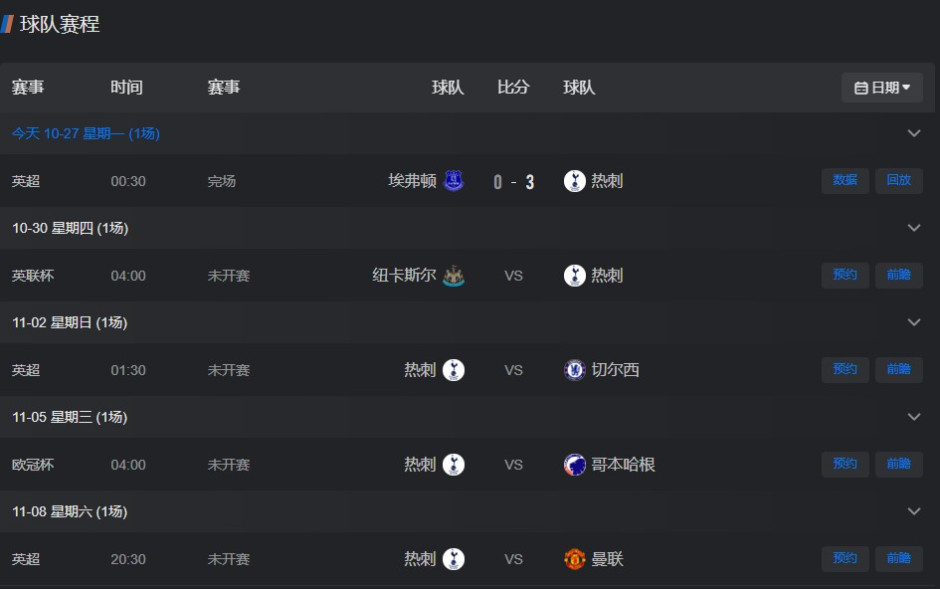940x589 pixels.
Task: Open 前瞻 preview for the 曼联 match
Action: coord(898,559)
